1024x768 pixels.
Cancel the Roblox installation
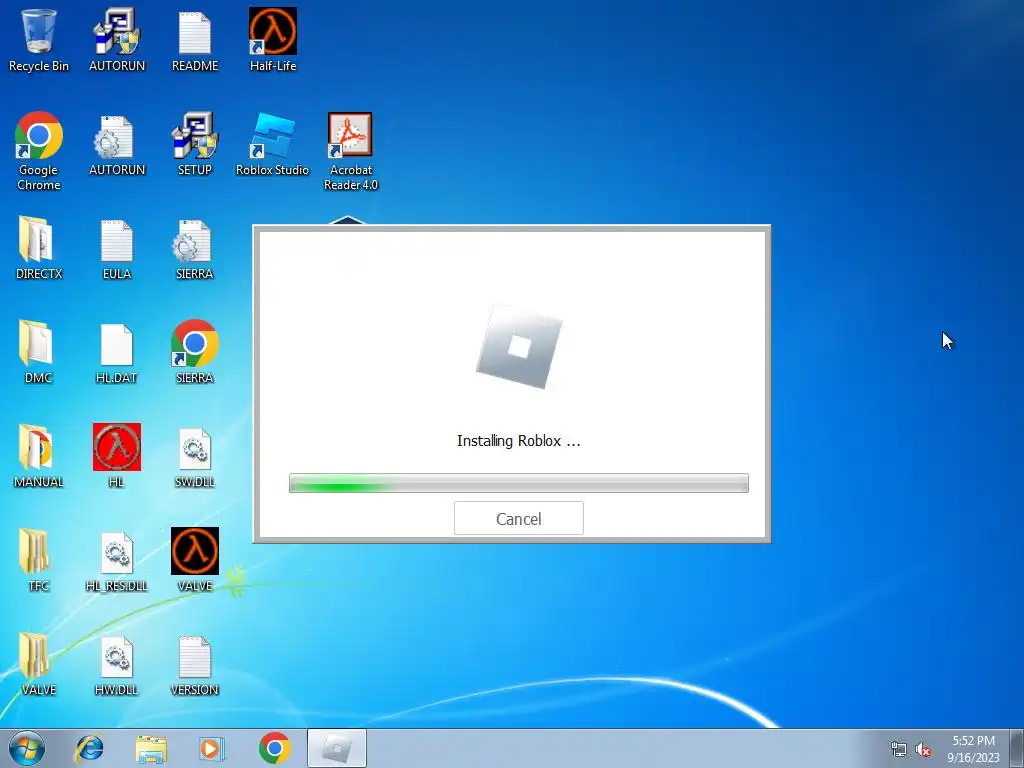[519, 518]
